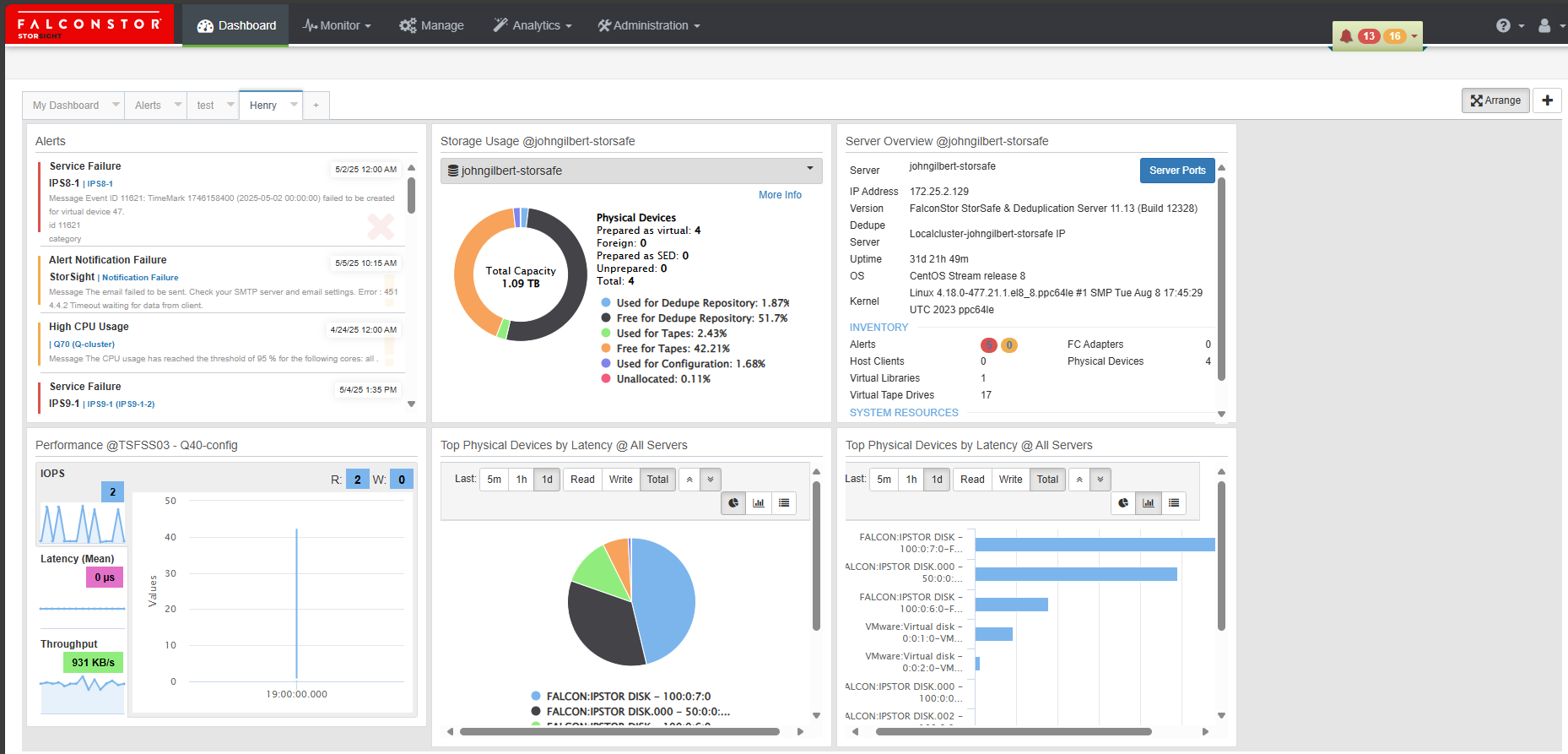Expand the Administration menu
Image resolution: width=1568 pixels, height=754 pixels.
coord(649,26)
